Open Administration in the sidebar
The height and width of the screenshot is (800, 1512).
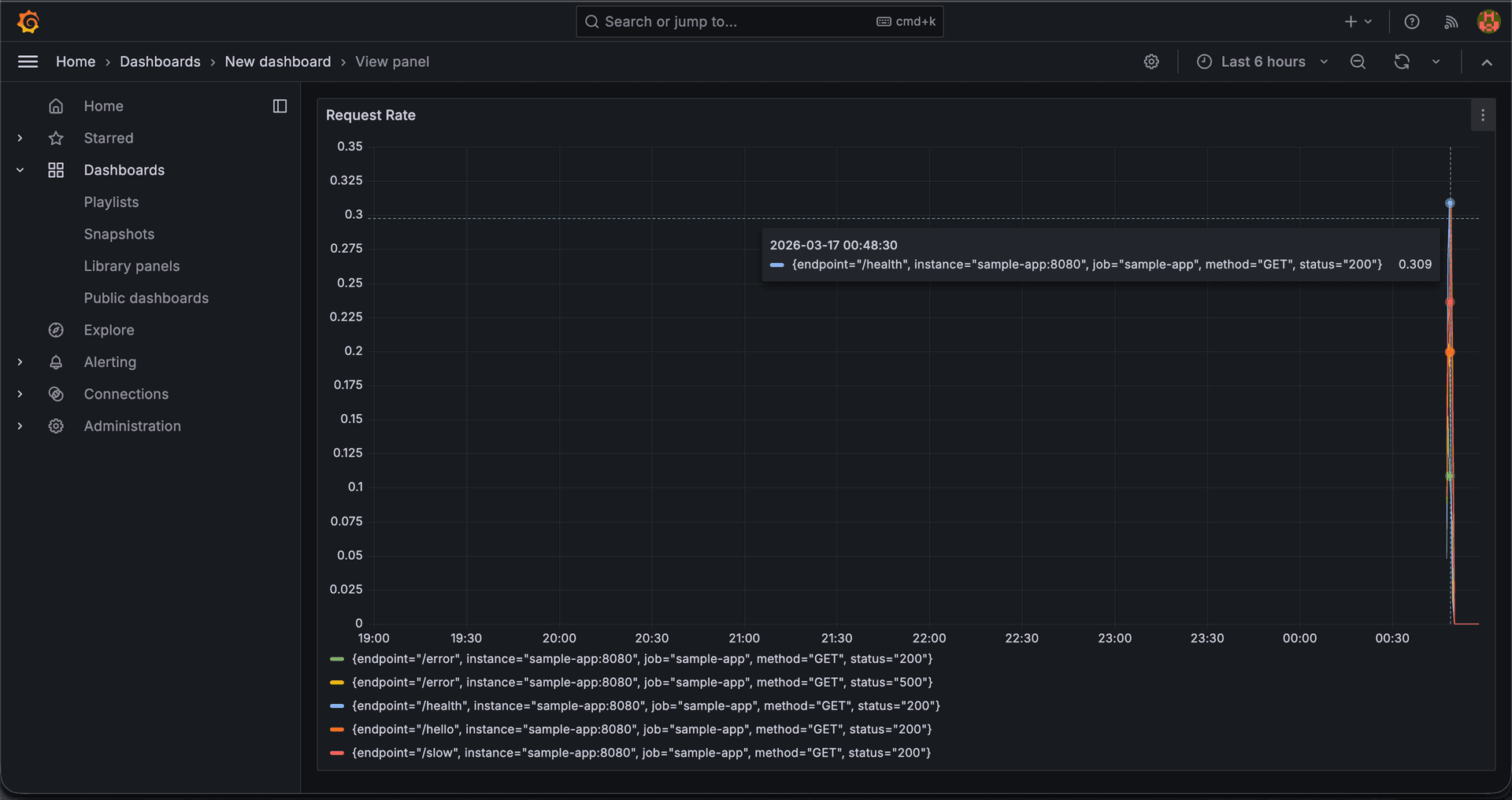pos(132,426)
